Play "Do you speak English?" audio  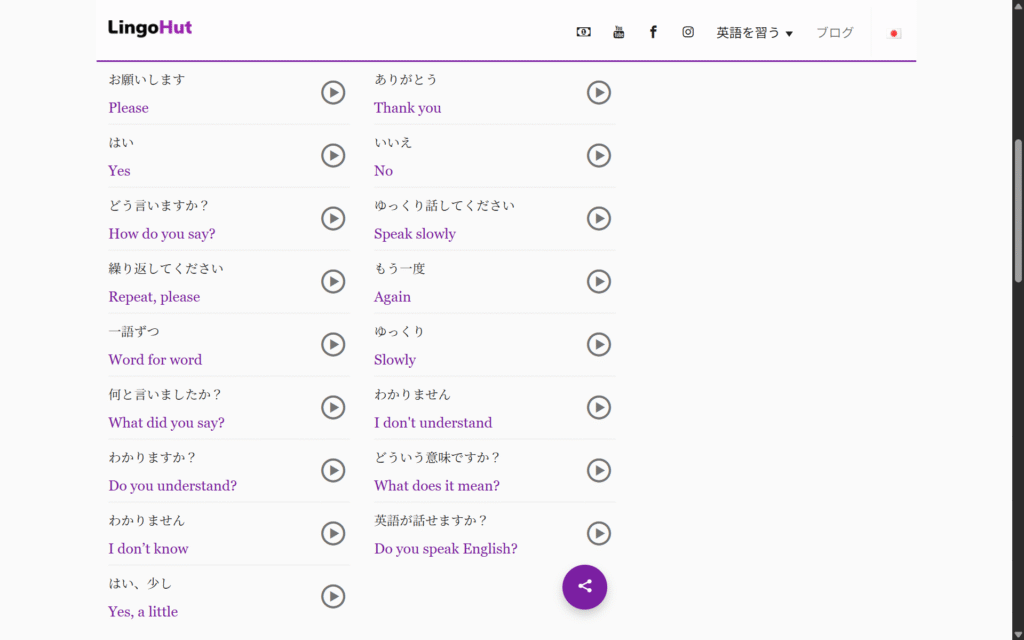598,534
